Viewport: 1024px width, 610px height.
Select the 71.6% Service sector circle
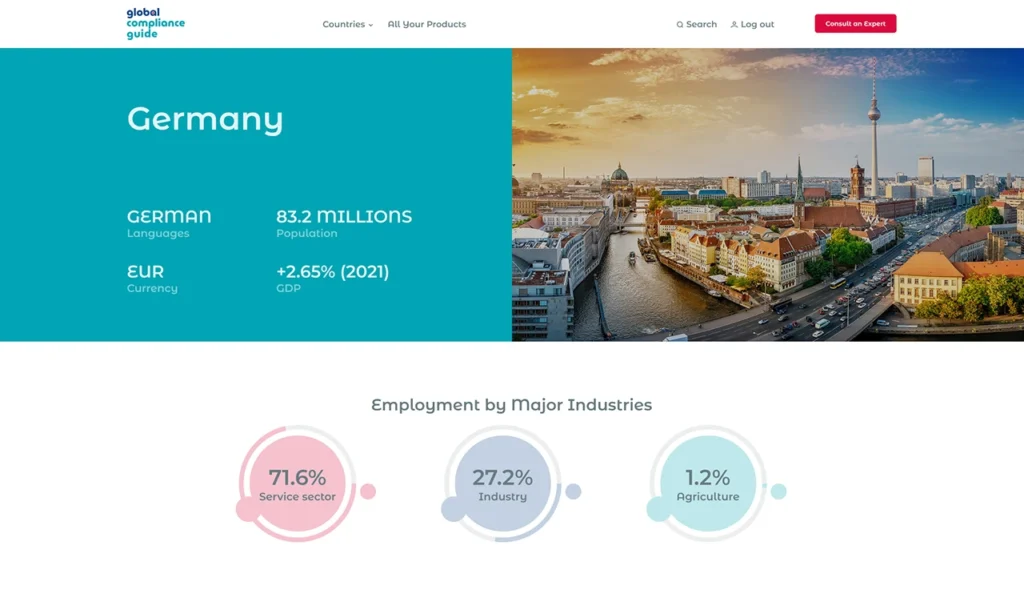tap(297, 484)
